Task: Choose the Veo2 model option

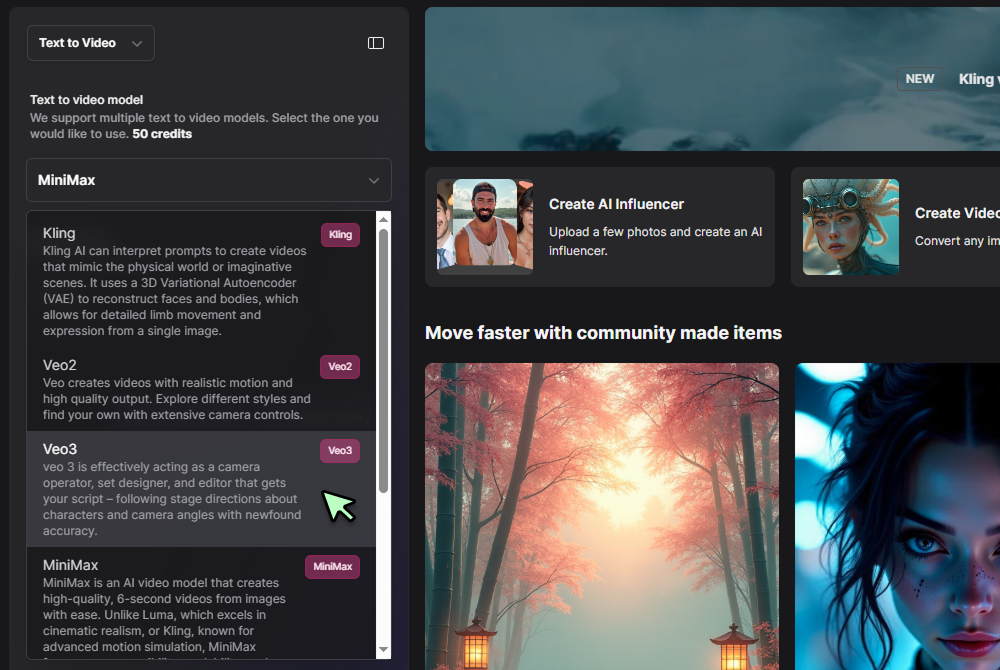Action: [x=201, y=389]
